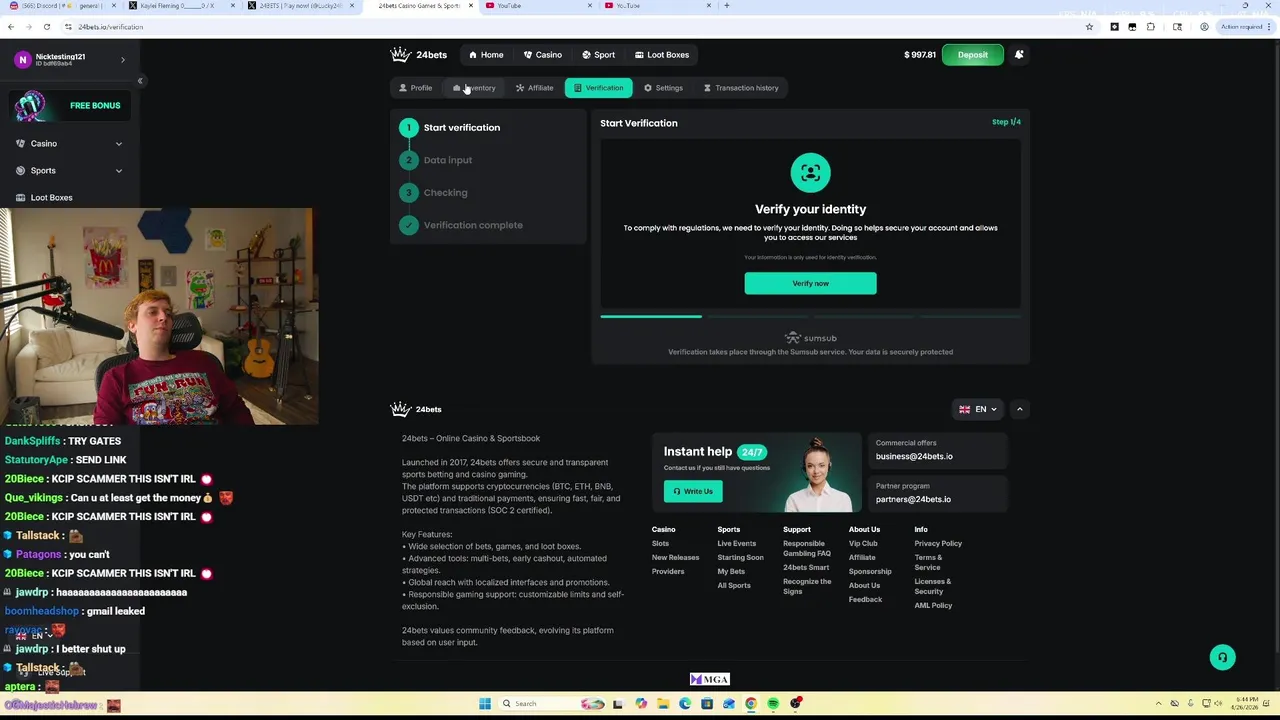
Task: Open the New Releases footer link
Action: pyautogui.click(x=675, y=558)
